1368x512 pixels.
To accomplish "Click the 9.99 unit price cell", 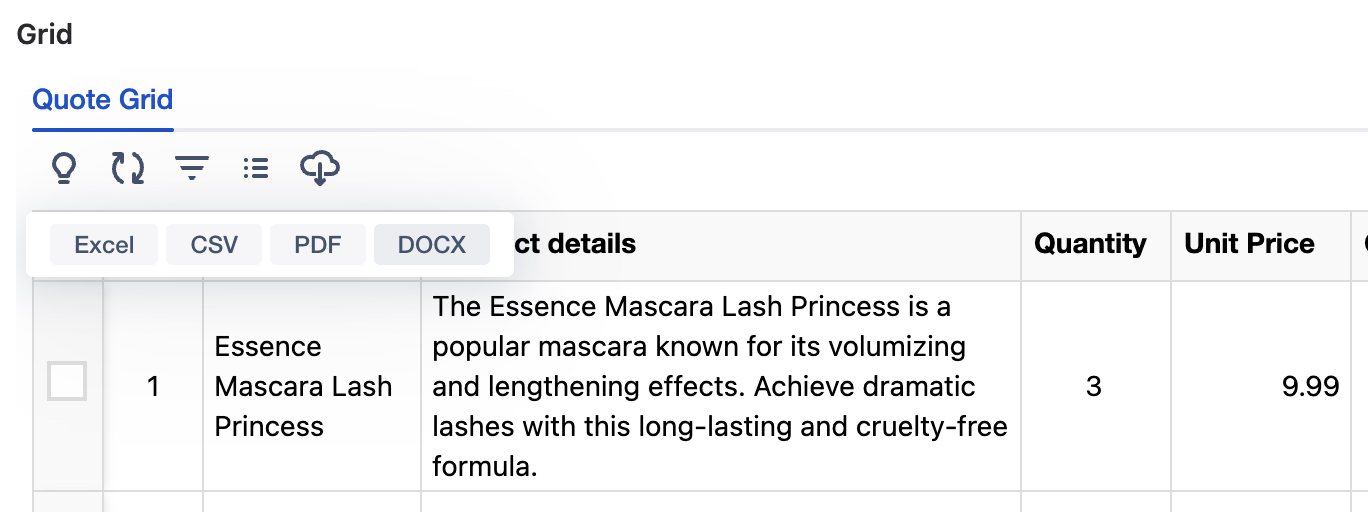I will pos(1261,386).
